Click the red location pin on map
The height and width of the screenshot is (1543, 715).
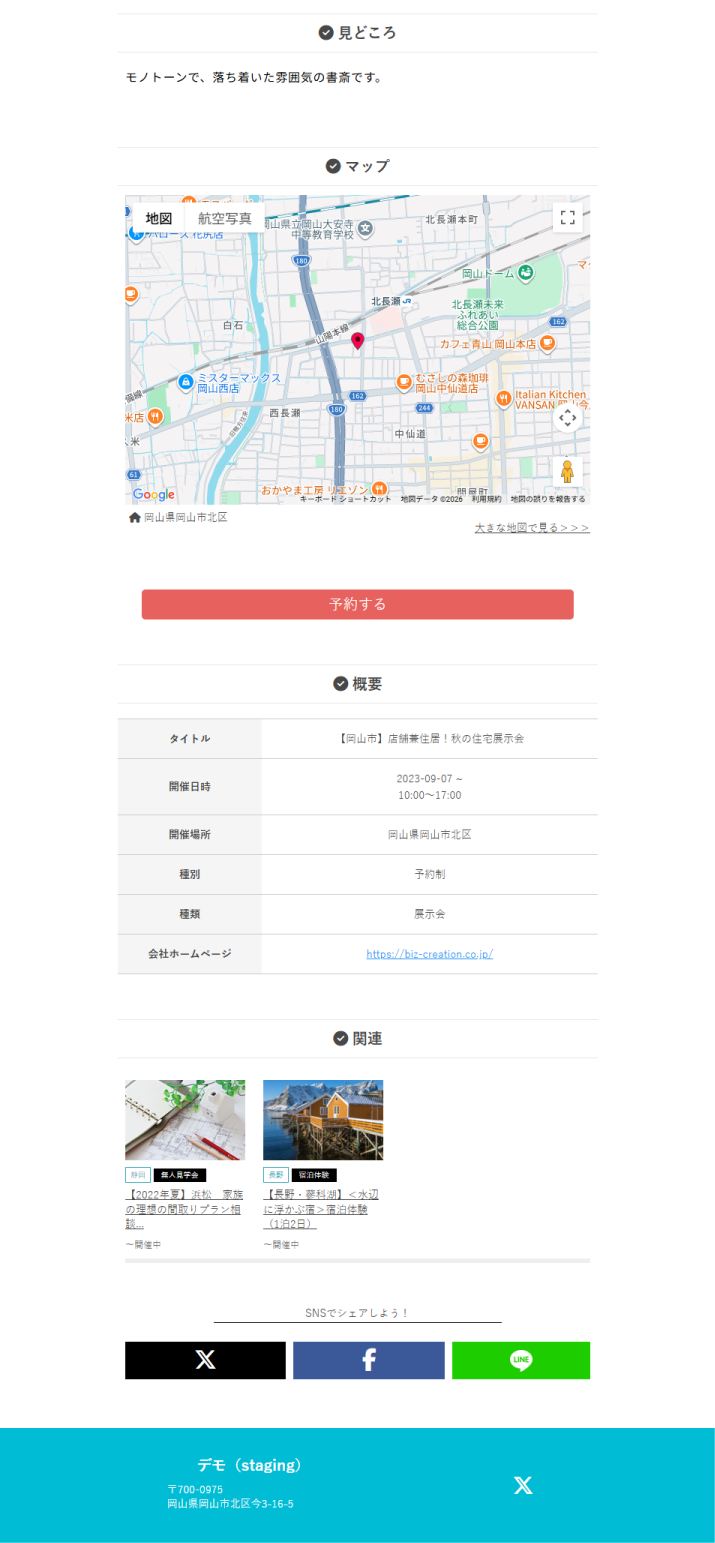pos(358,341)
